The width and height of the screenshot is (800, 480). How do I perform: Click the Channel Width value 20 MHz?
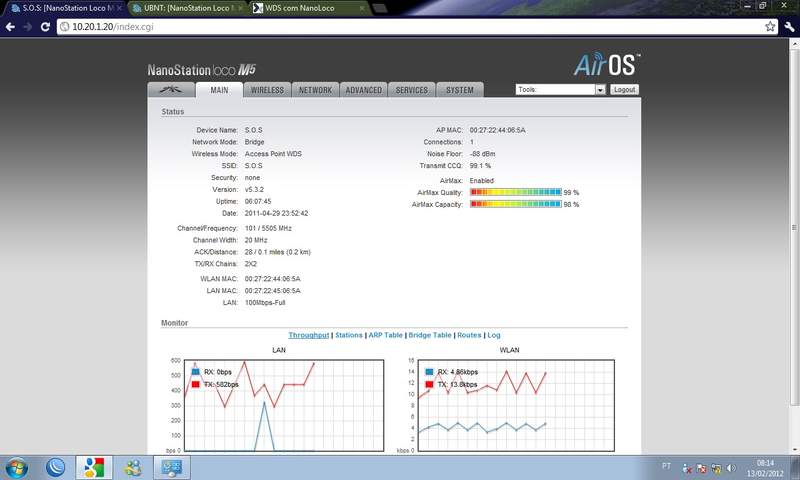pos(256,240)
